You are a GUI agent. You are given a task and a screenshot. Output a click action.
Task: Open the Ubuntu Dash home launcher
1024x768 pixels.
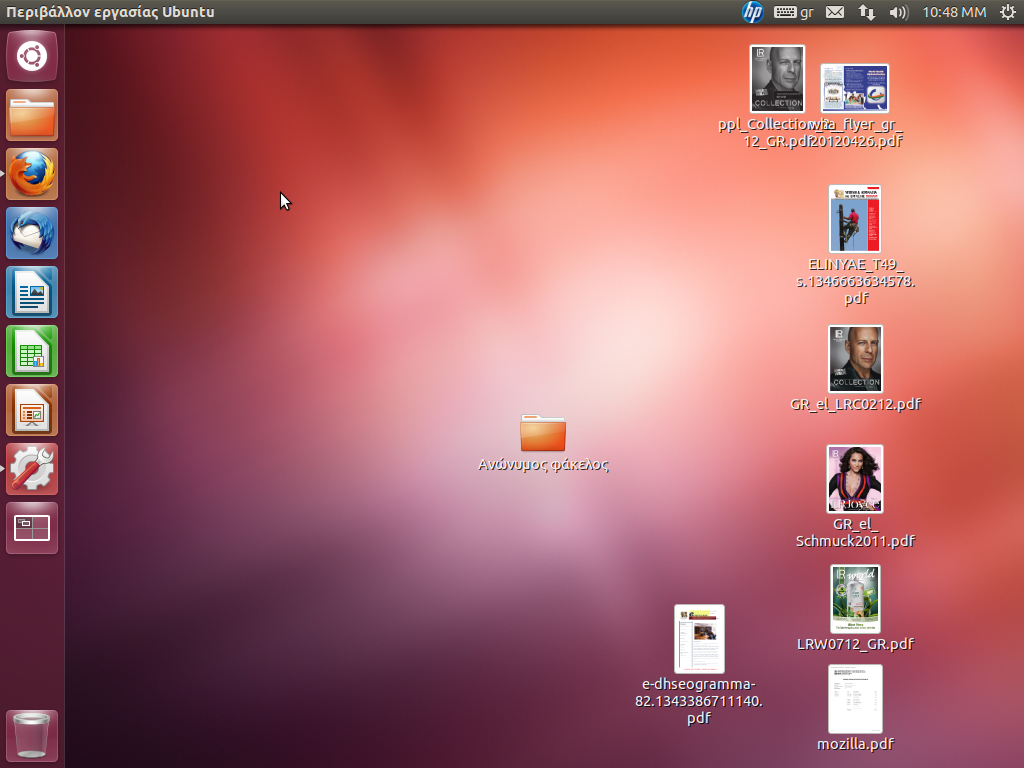[32, 56]
